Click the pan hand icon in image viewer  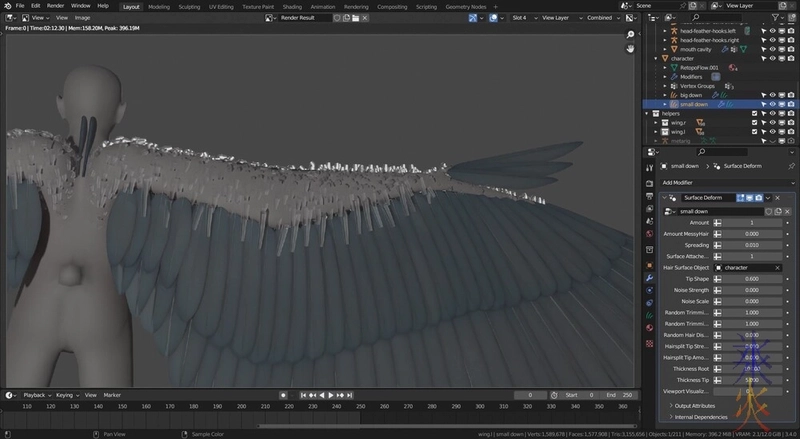coord(630,48)
